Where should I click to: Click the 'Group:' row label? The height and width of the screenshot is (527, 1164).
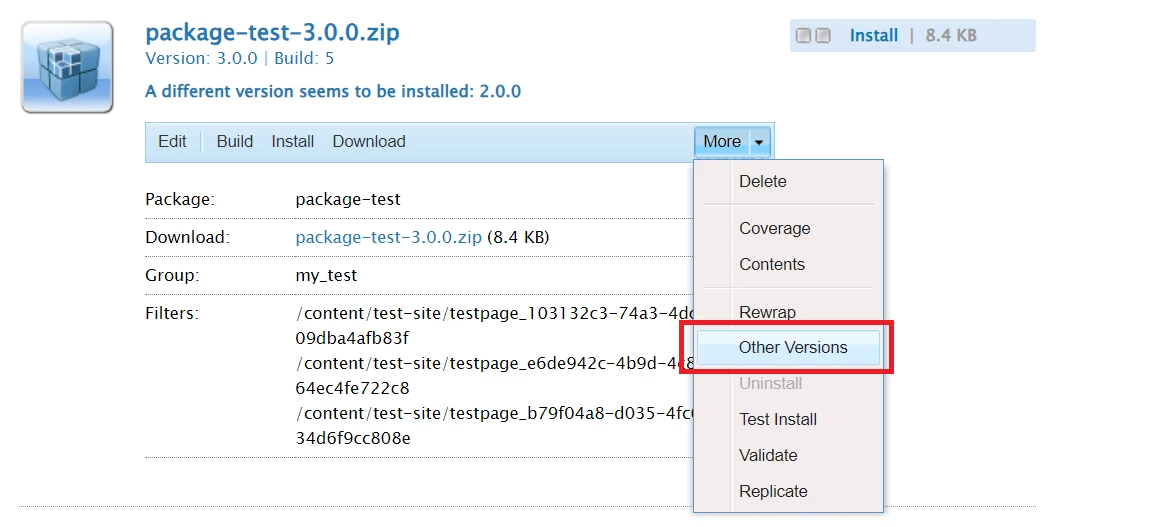(x=172, y=275)
